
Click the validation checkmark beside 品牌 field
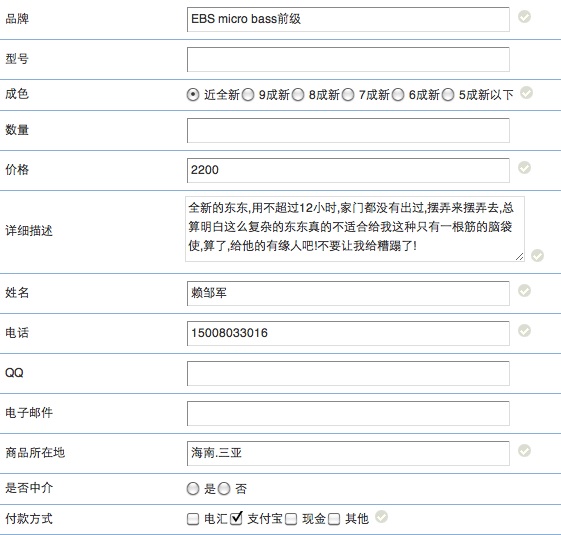[525, 16]
